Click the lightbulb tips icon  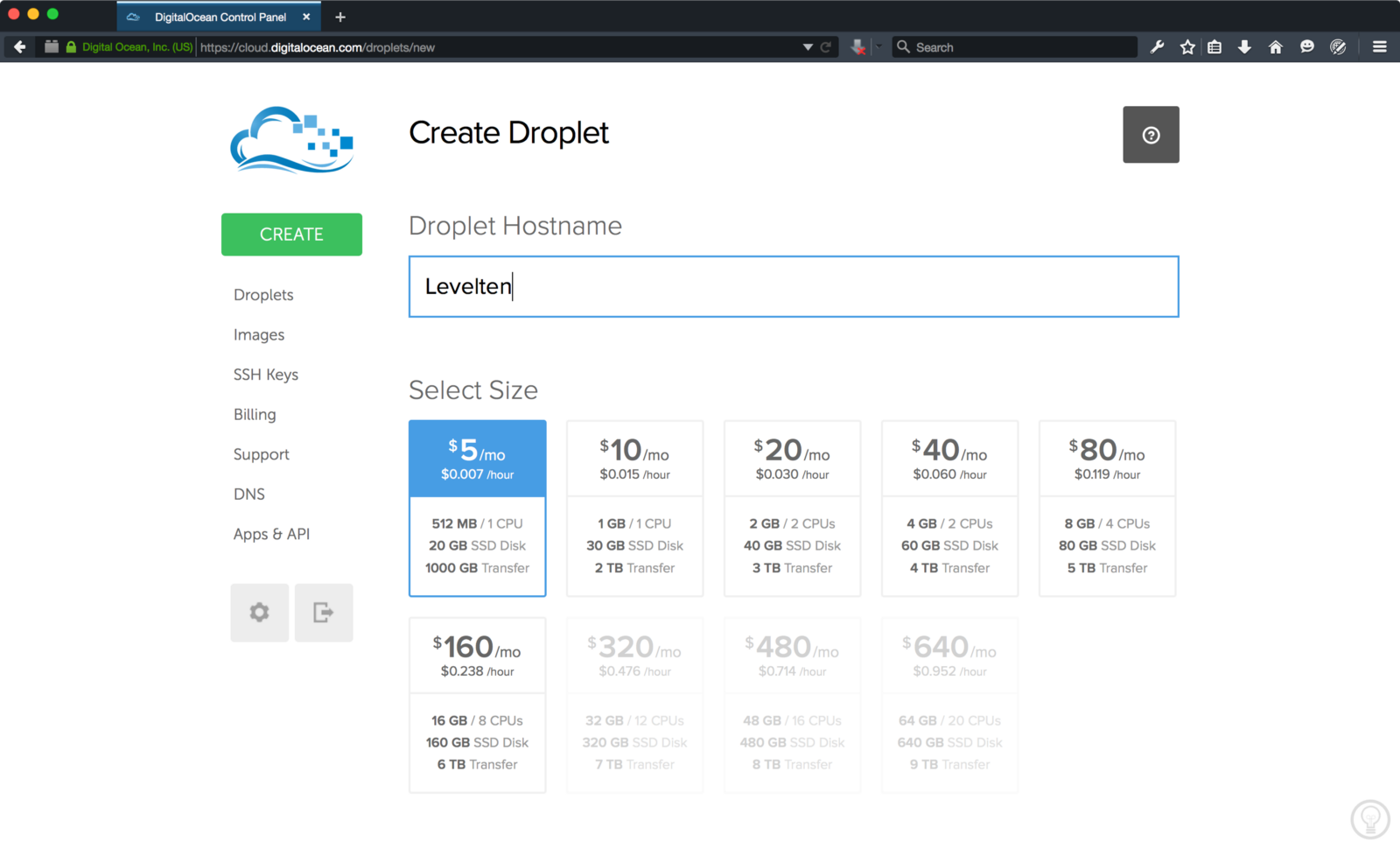pos(1369,819)
